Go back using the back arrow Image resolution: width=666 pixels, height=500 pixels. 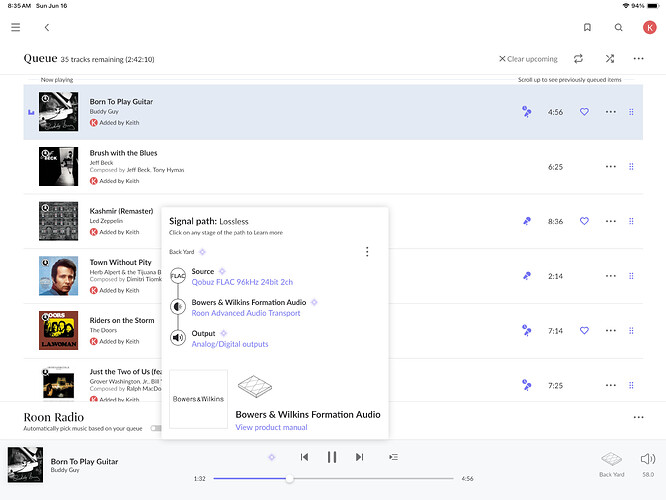click(x=47, y=28)
